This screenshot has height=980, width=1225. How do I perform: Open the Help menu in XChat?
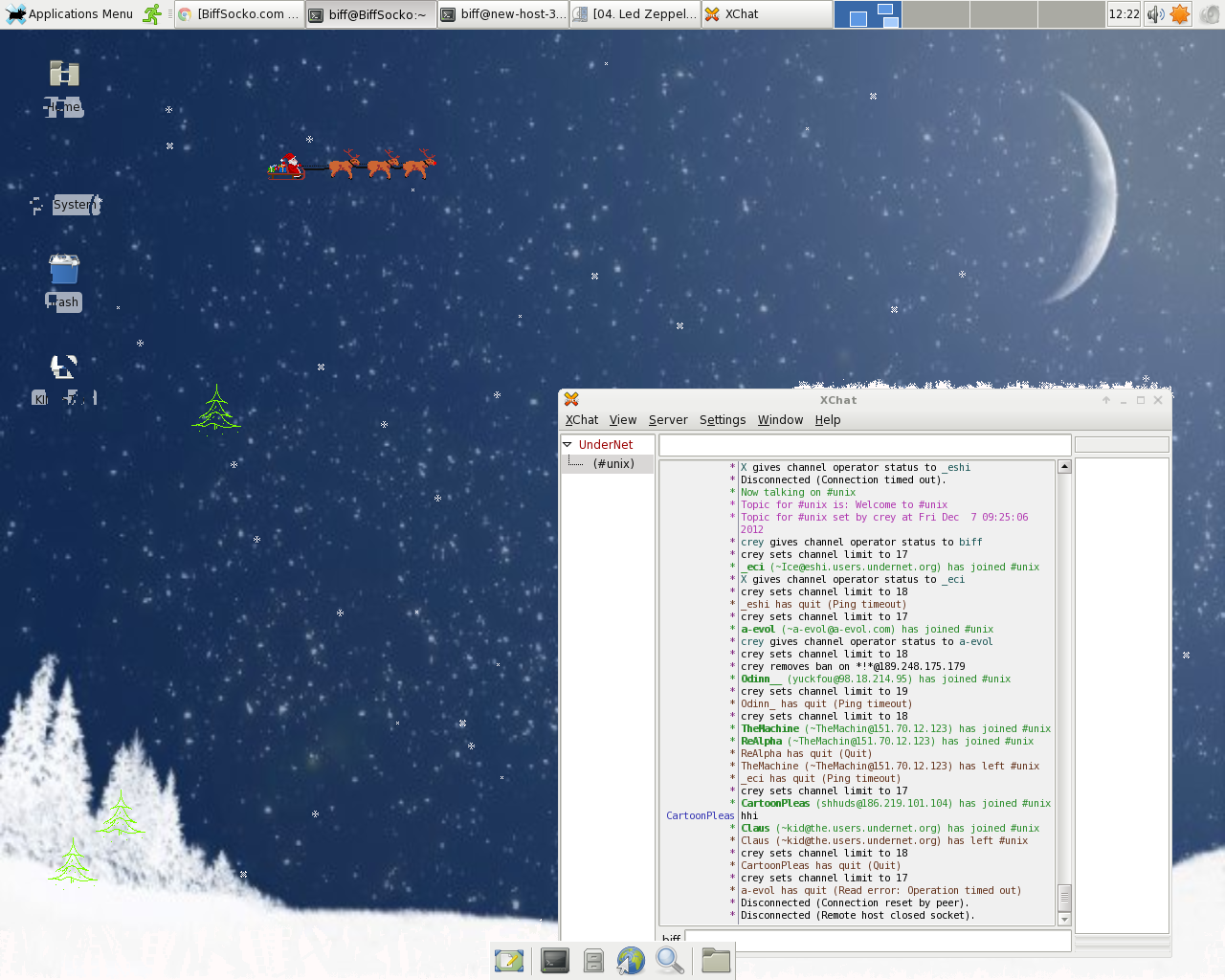[x=828, y=420]
